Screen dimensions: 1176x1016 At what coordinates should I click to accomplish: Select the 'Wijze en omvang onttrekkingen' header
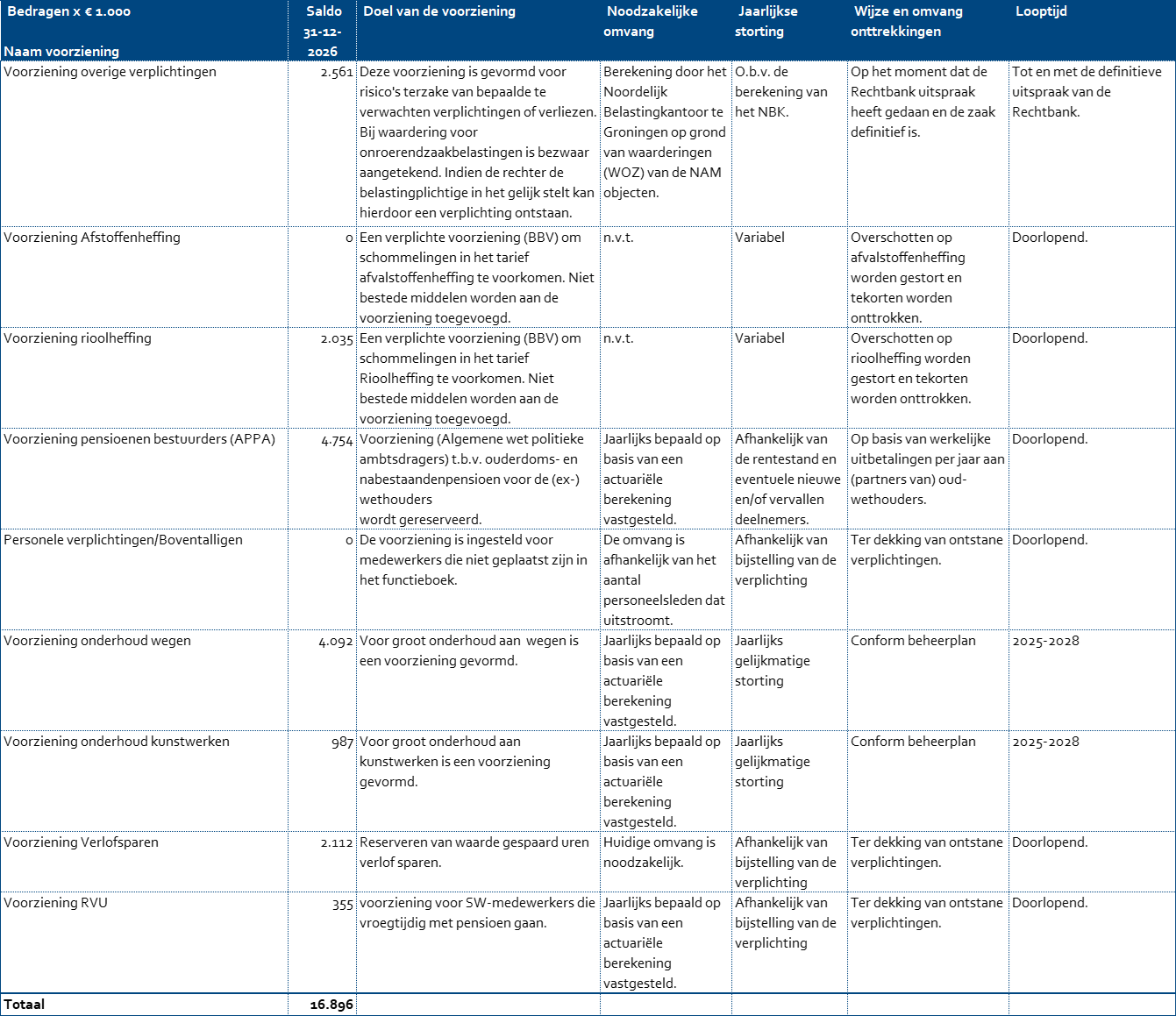(x=908, y=22)
